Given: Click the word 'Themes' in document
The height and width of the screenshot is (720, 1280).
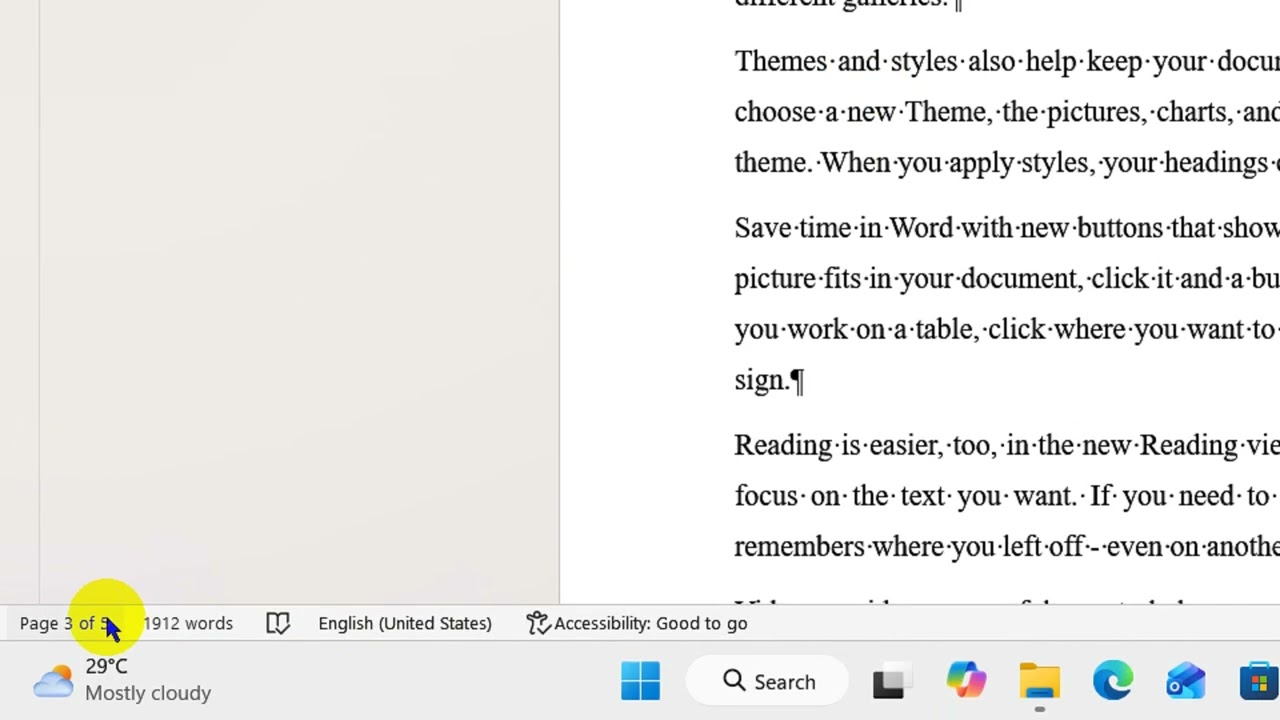Looking at the screenshot, I should pyautogui.click(x=782, y=61).
